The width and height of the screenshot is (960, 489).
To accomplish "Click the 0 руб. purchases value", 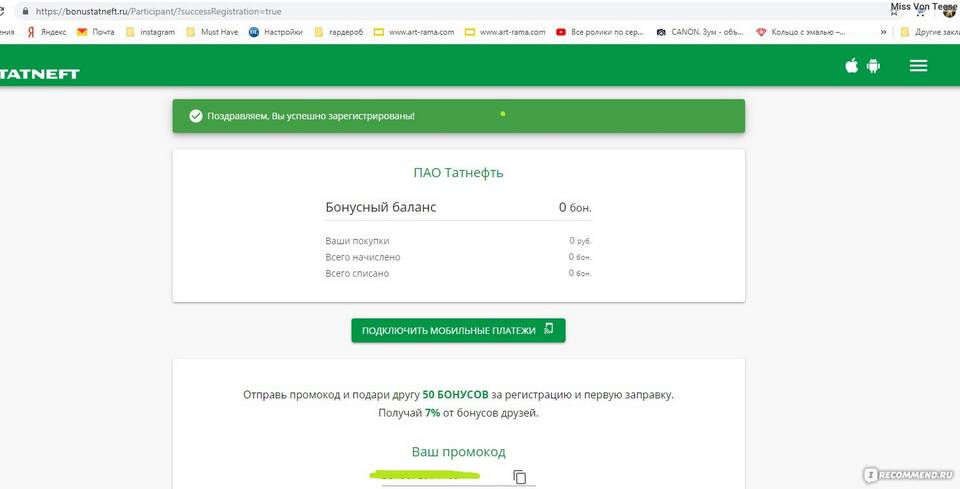I will 580,241.
